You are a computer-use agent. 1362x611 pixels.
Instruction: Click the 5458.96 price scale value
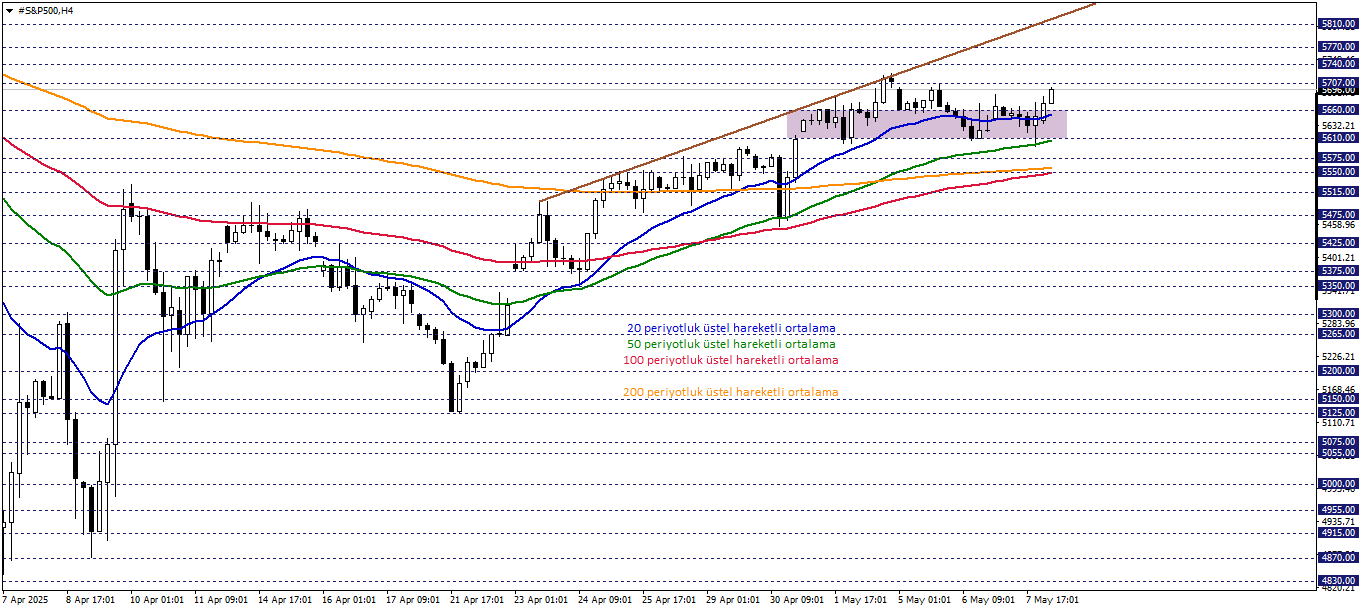tap(1337, 225)
